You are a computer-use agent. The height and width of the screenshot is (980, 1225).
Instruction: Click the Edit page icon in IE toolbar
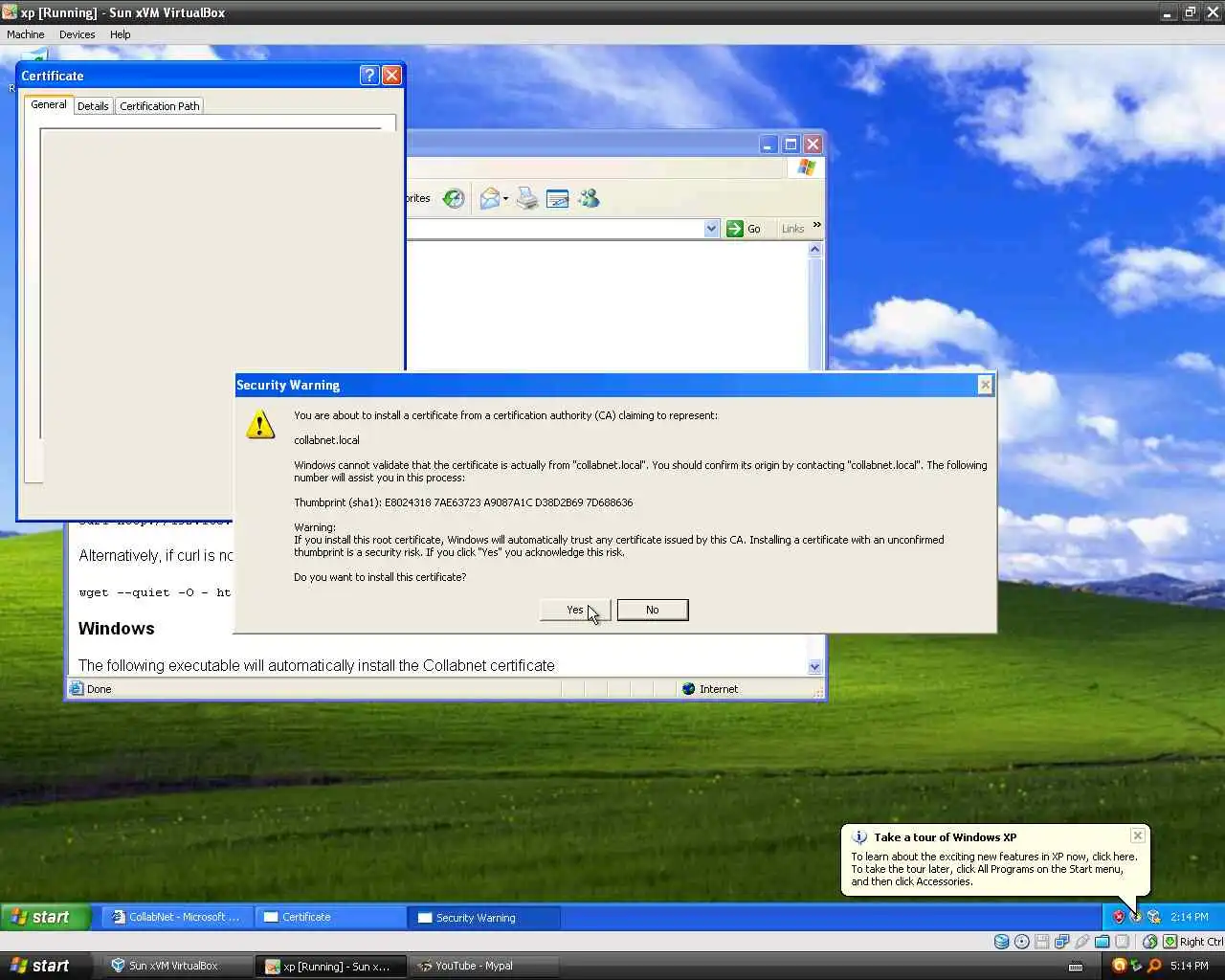(557, 198)
